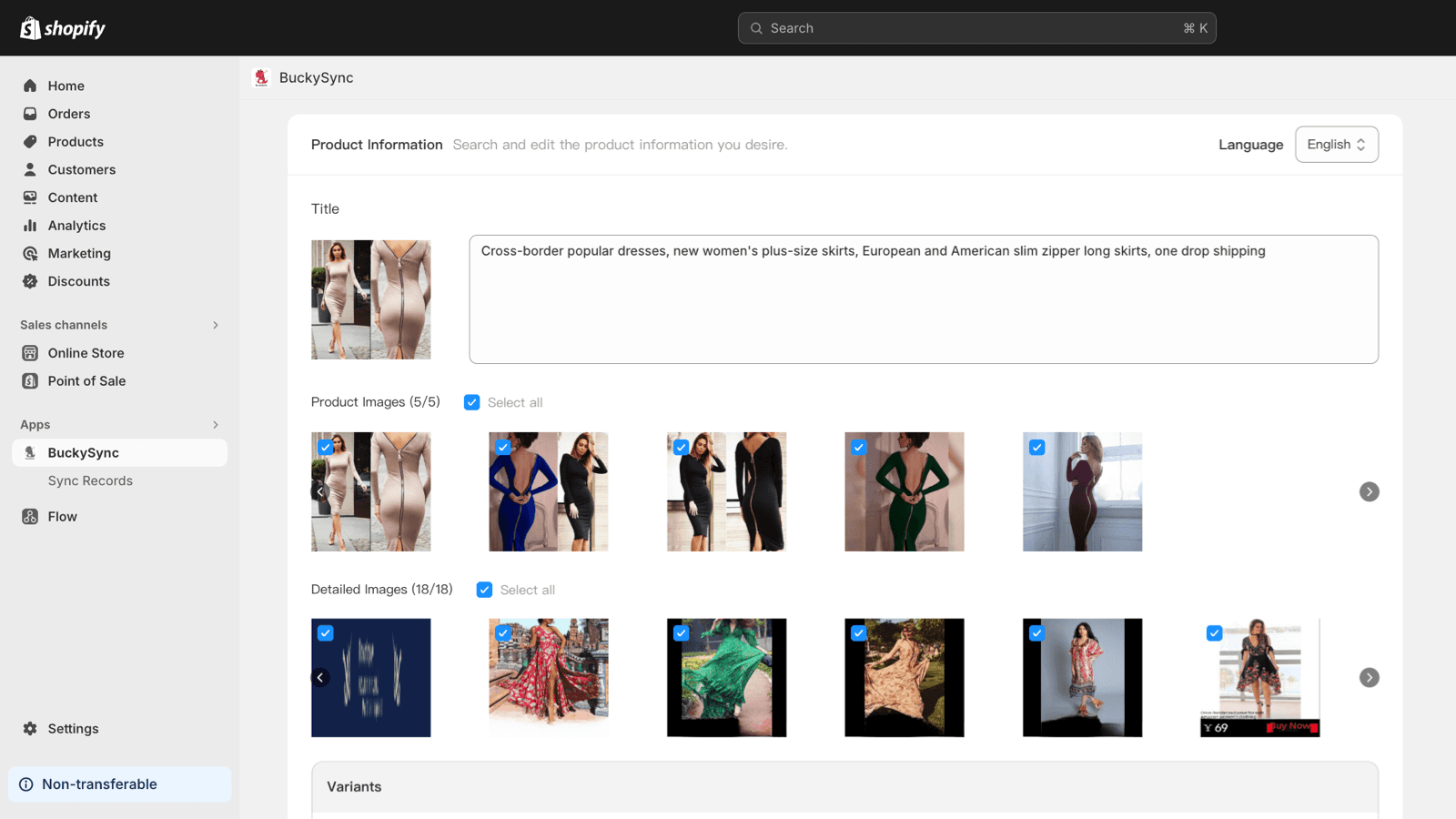
Task: Deselect the green dress product image checkbox
Action: 858,447
